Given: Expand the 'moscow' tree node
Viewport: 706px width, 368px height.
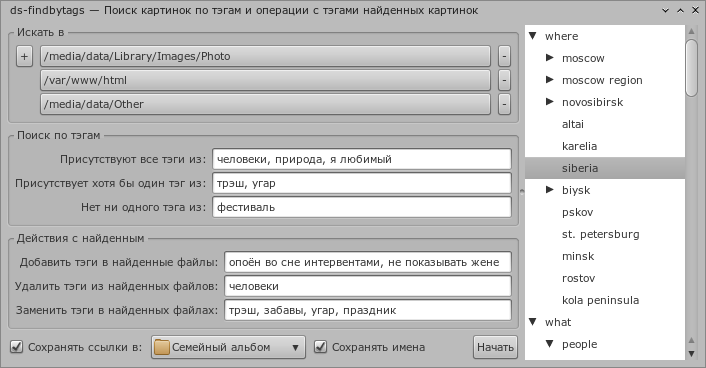Looking at the screenshot, I should (550, 58).
